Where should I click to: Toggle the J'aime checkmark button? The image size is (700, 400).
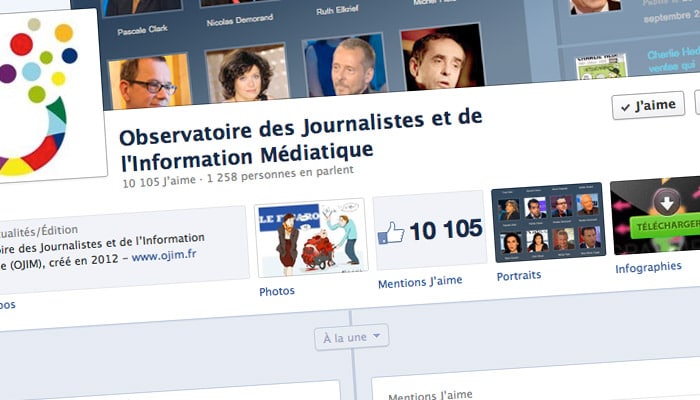648,105
